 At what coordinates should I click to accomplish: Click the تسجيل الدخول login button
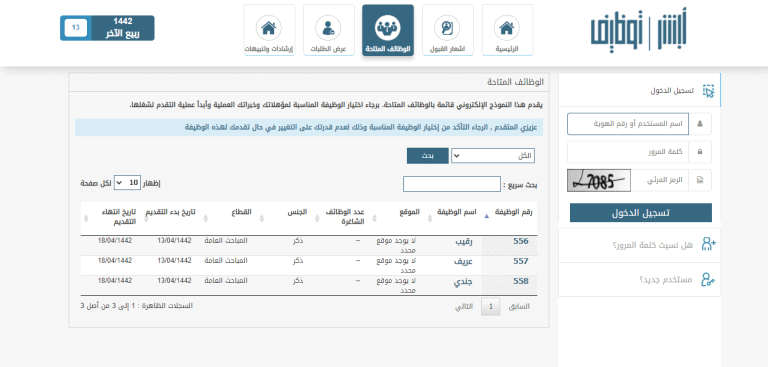click(641, 213)
